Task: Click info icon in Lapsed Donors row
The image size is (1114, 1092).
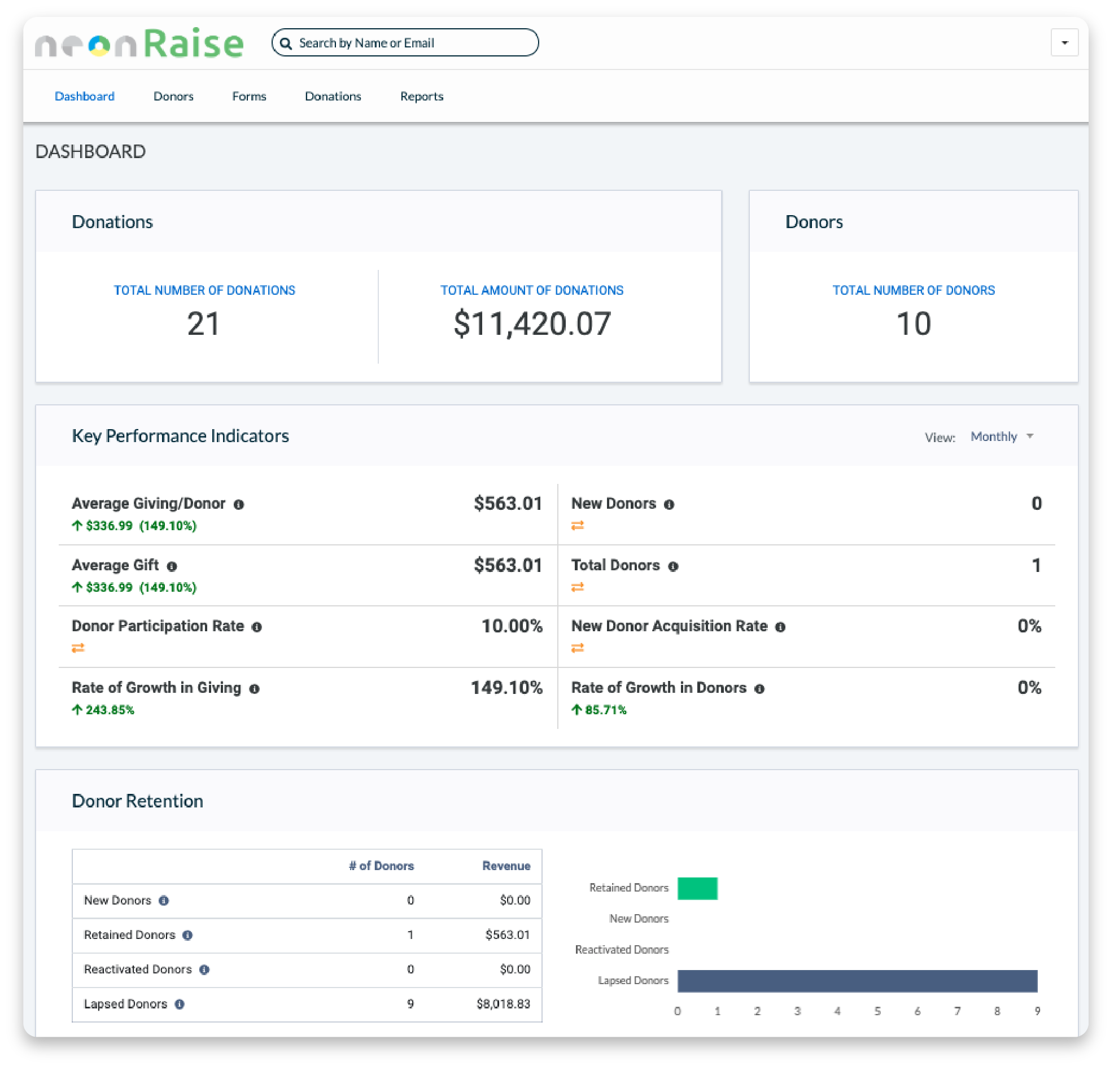Action: click(x=180, y=1004)
